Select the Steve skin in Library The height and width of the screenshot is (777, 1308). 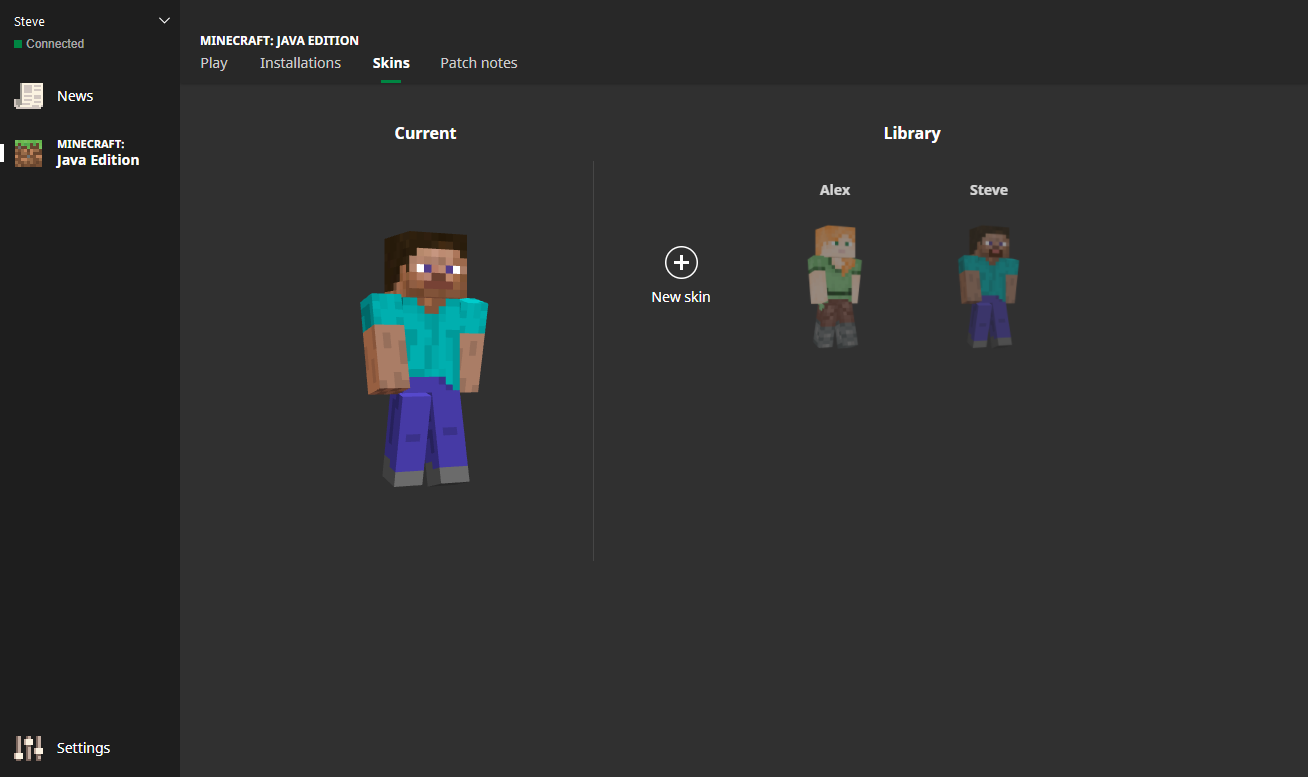[989, 286]
